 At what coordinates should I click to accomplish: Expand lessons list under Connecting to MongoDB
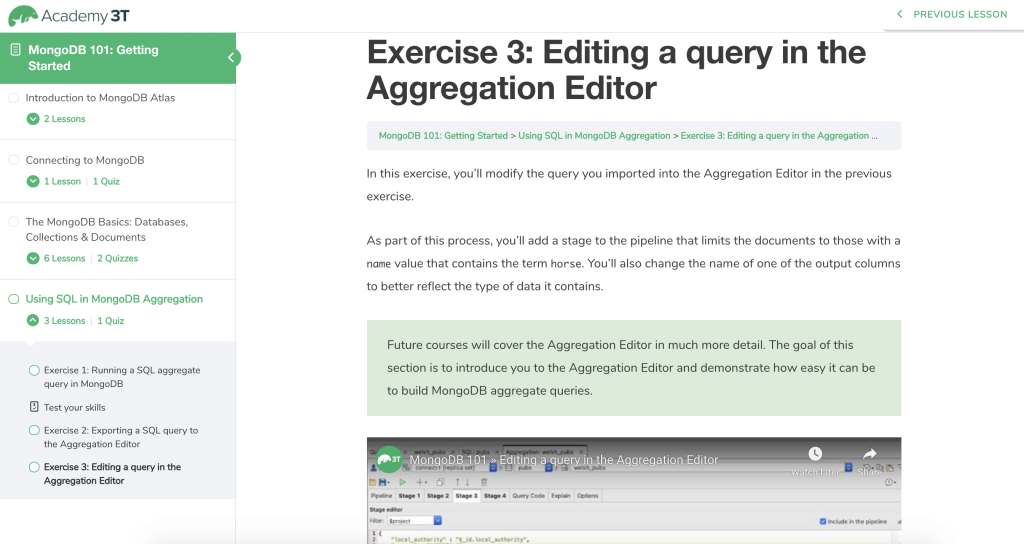point(33,182)
